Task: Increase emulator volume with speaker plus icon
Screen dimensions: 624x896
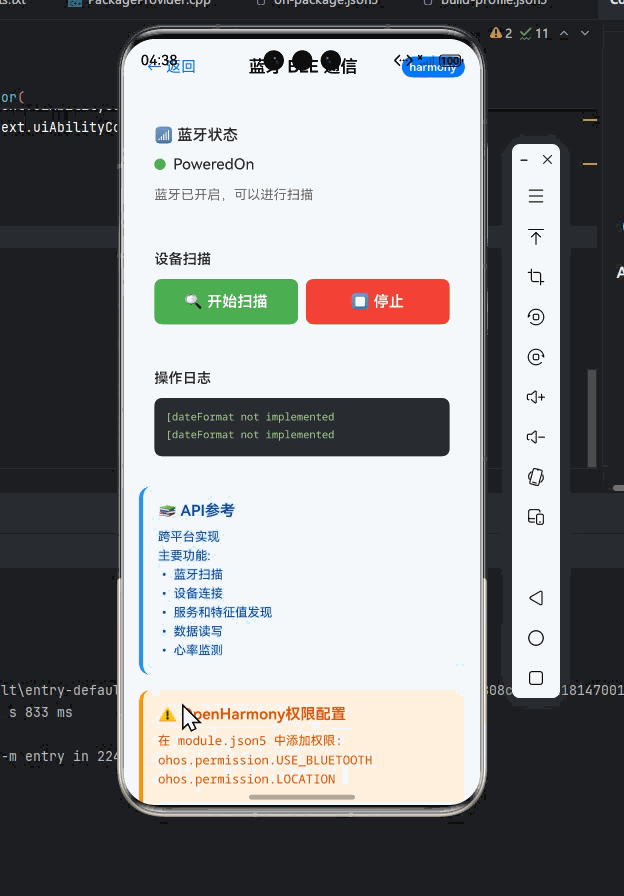Action: coord(535,397)
